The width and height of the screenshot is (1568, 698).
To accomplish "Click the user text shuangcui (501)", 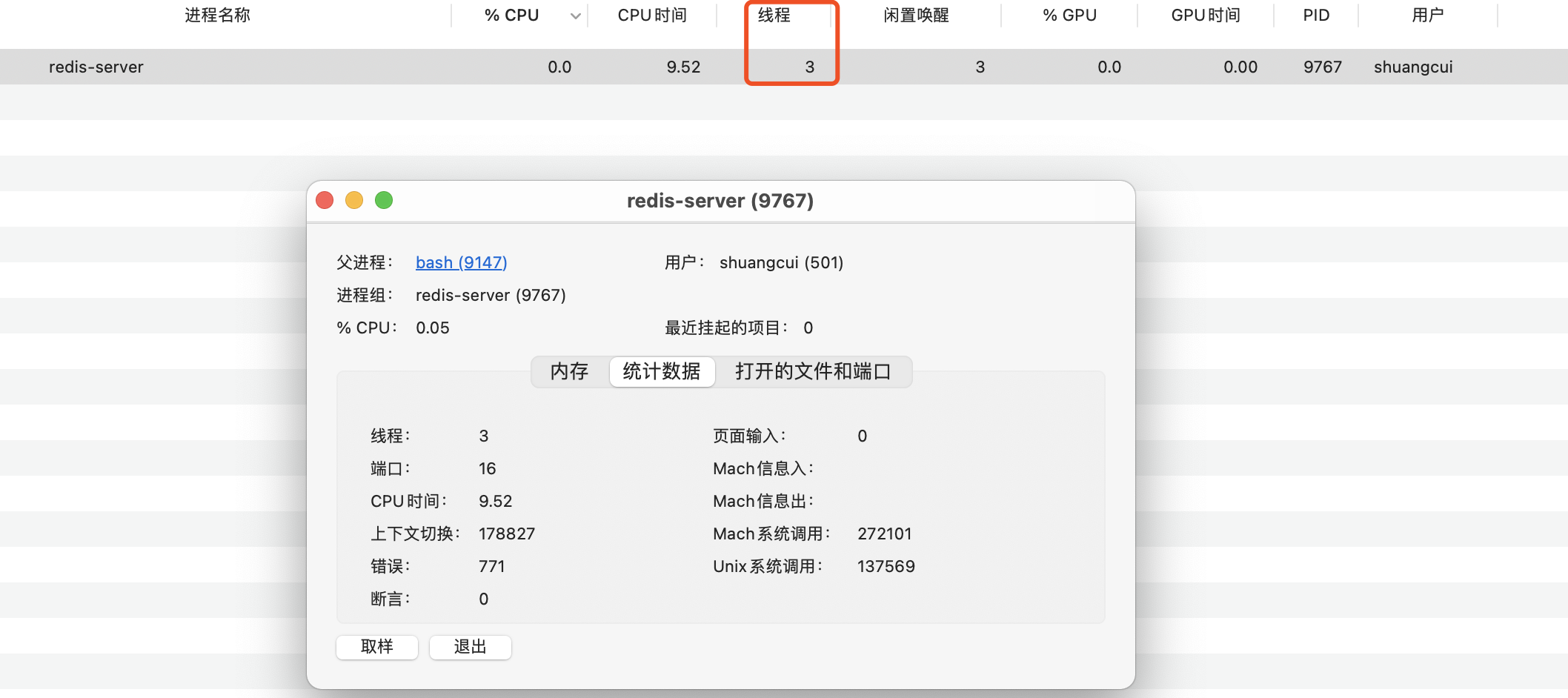I will 781,262.
